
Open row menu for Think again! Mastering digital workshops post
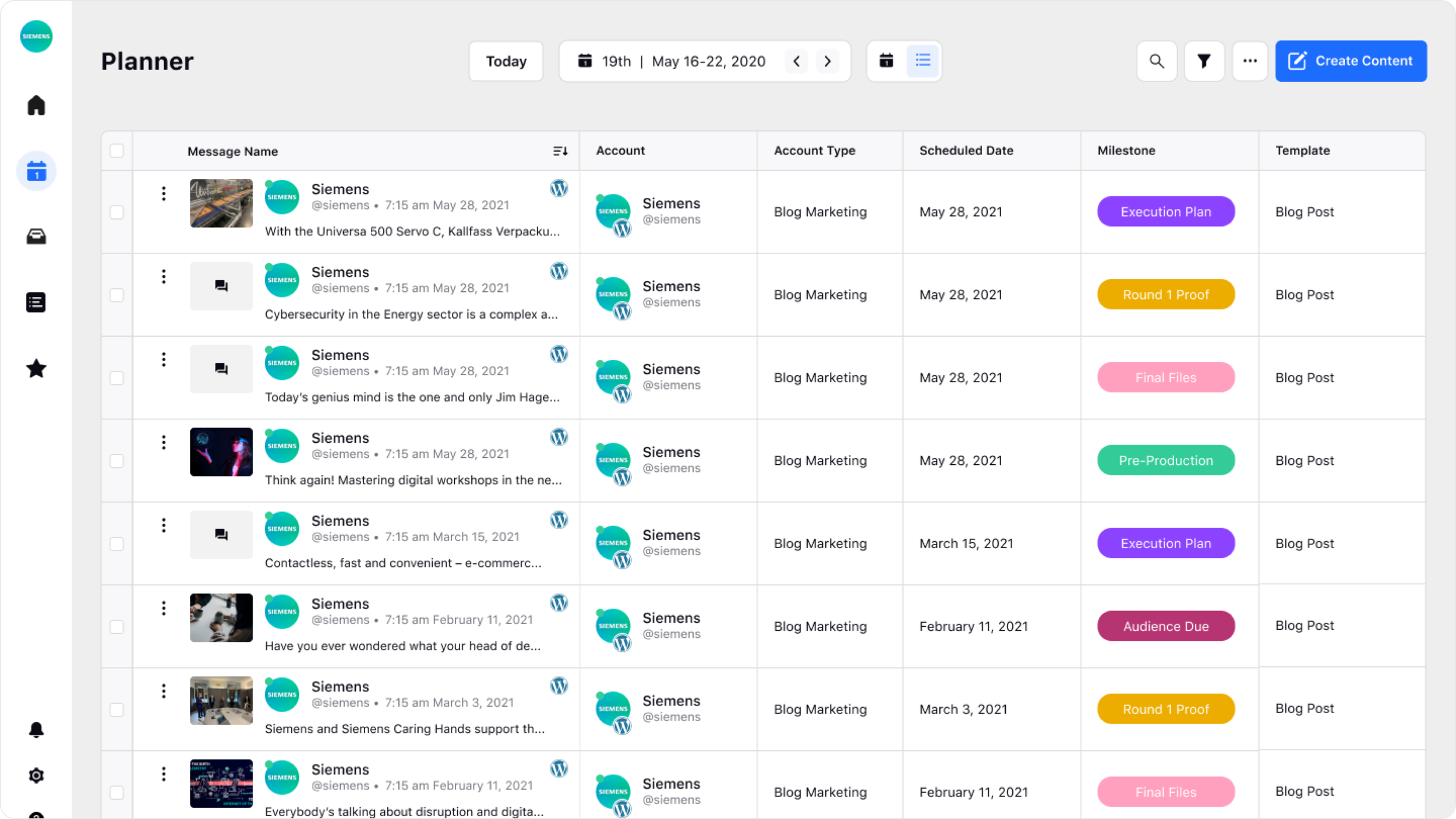tap(164, 442)
